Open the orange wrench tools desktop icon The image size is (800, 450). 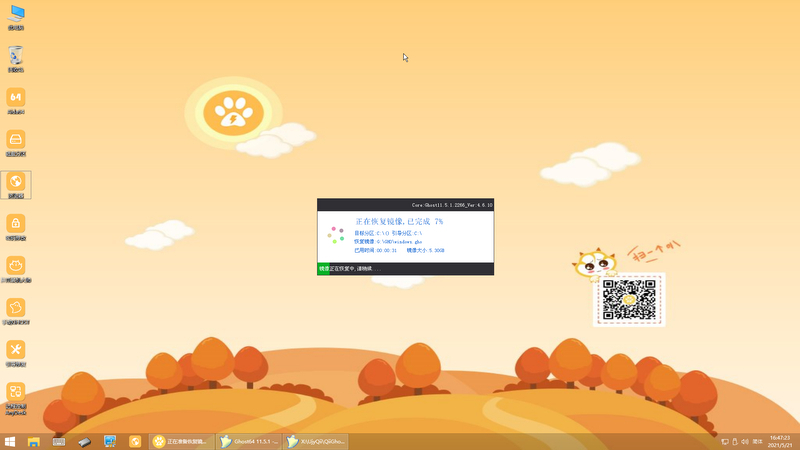tap(16, 349)
